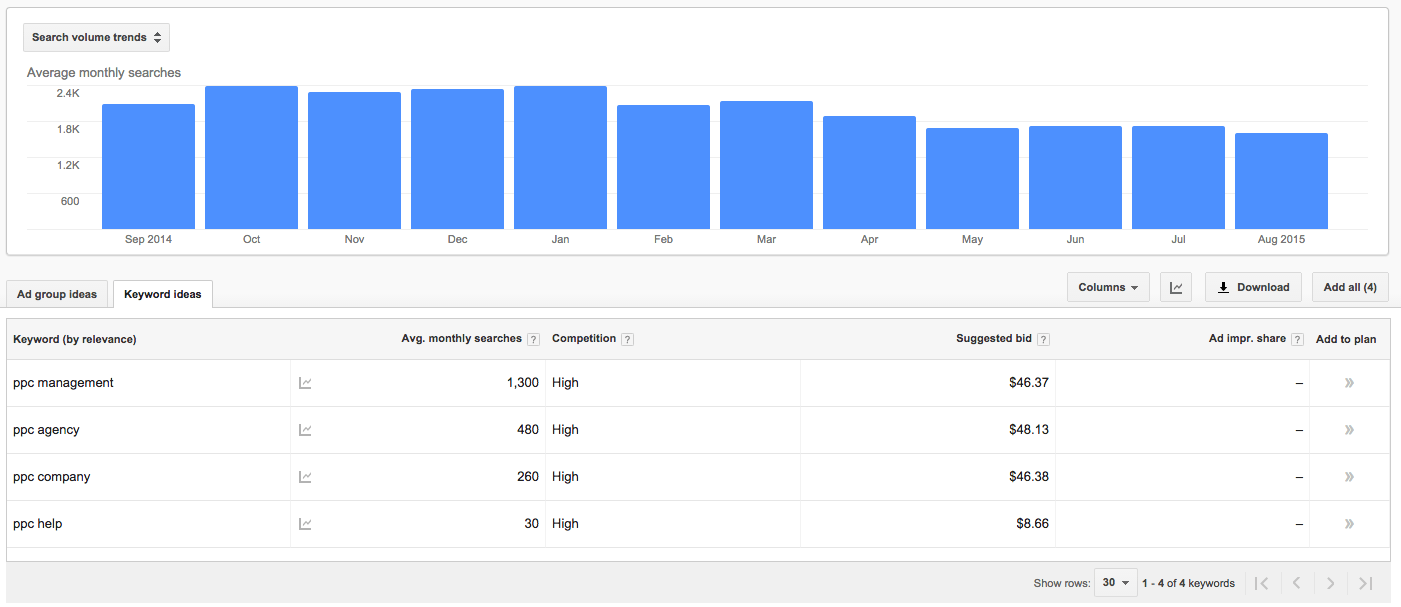Viewport: 1401px width, 607px height.
Task: Go to previous page of keywords
Action: [1296, 583]
